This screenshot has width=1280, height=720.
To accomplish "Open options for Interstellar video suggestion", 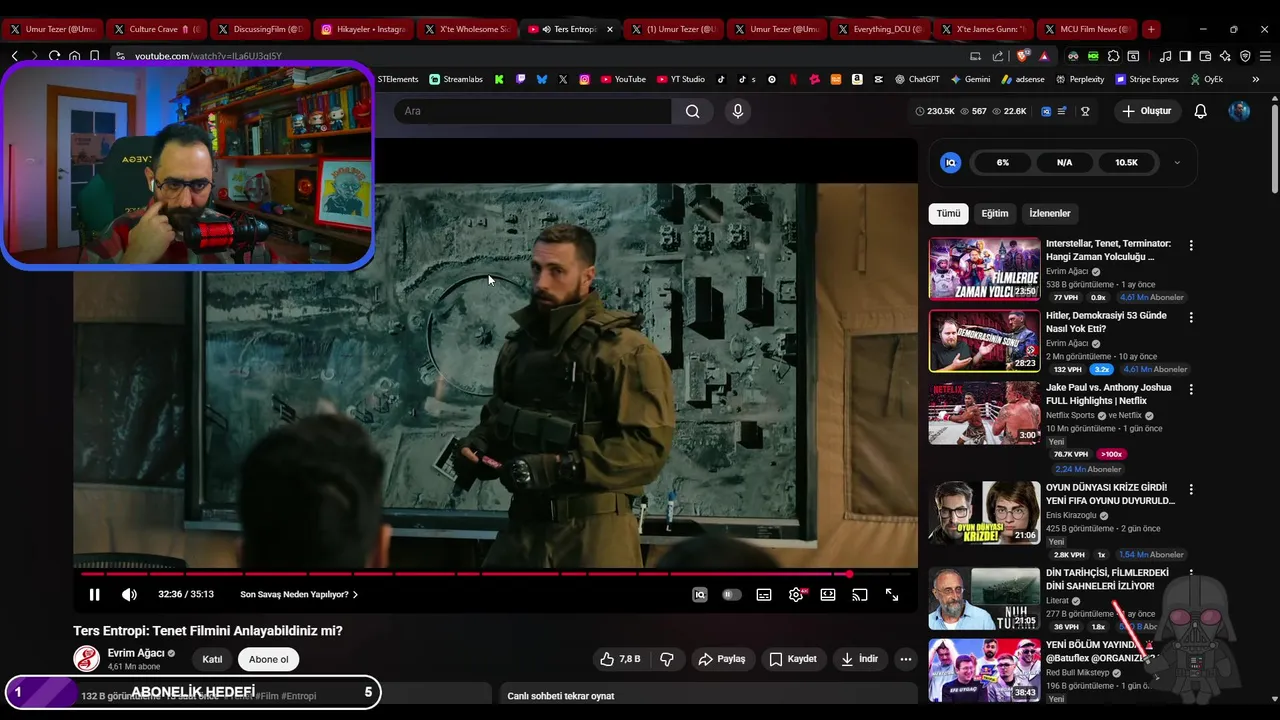I will (x=1190, y=245).
